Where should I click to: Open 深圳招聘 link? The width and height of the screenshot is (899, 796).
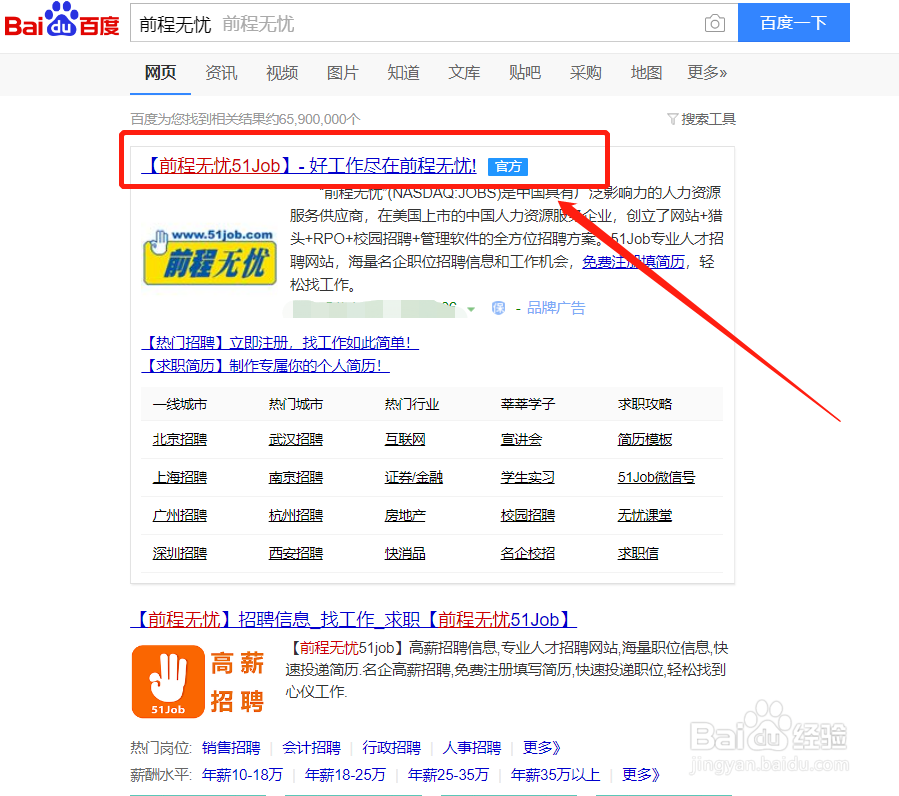pyautogui.click(x=179, y=553)
